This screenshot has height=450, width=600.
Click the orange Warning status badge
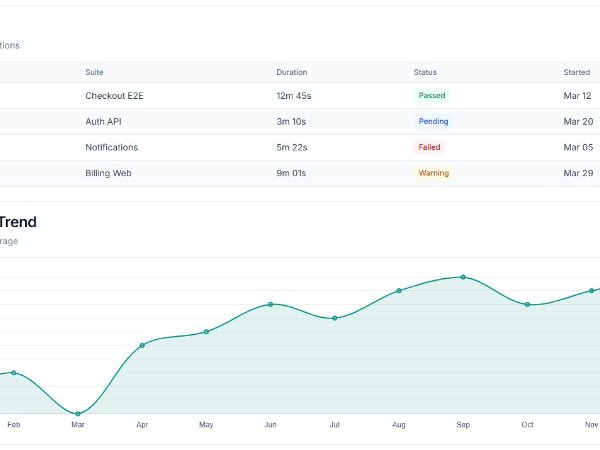[x=433, y=173]
